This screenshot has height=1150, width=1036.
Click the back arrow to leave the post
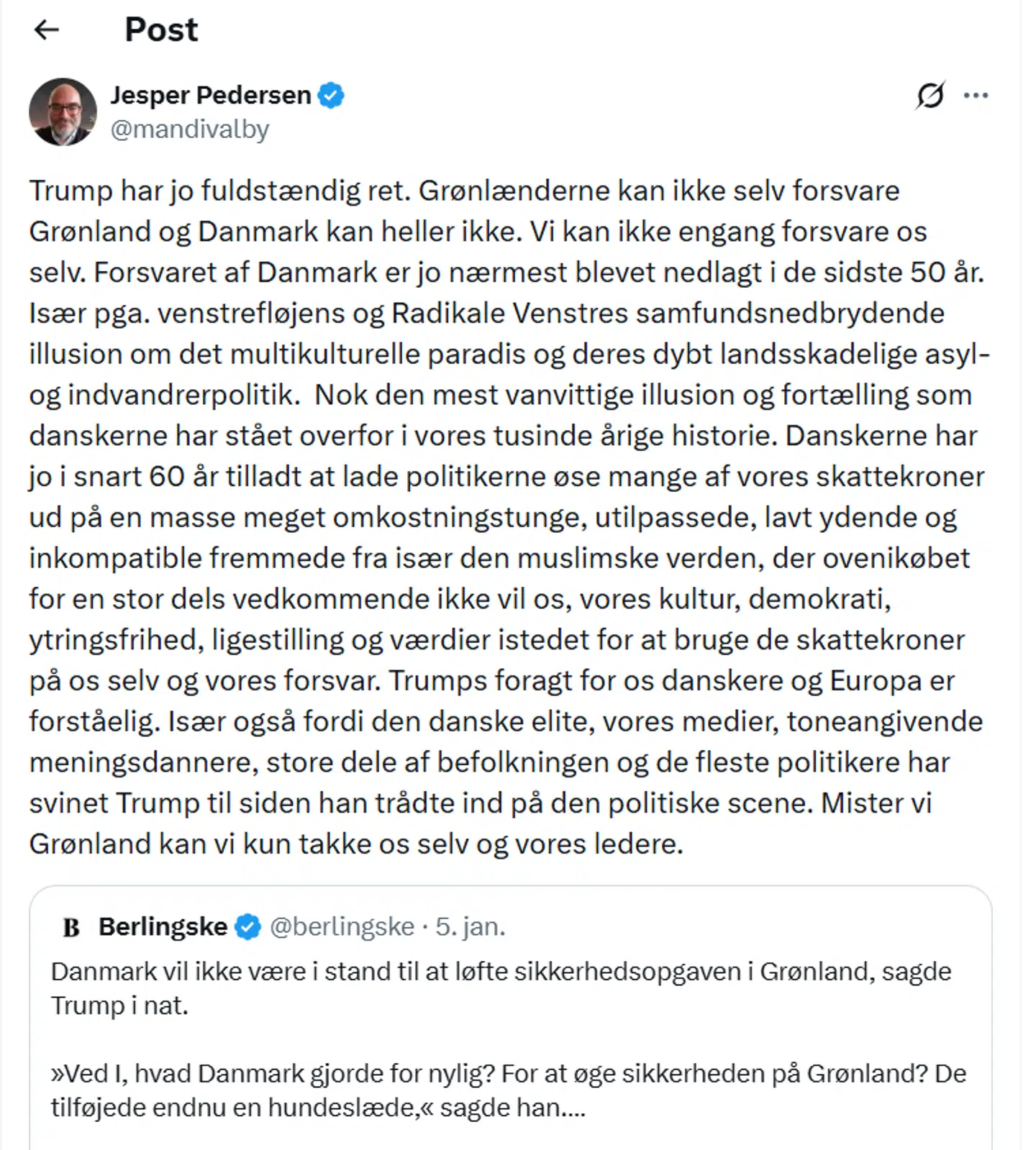tap(45, 29)
